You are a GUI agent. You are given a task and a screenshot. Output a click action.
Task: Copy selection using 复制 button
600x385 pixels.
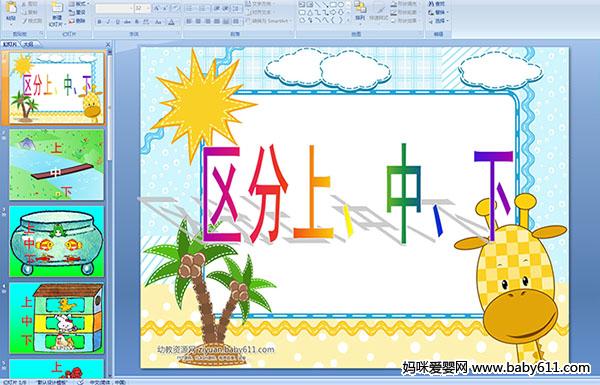(30, 13)
